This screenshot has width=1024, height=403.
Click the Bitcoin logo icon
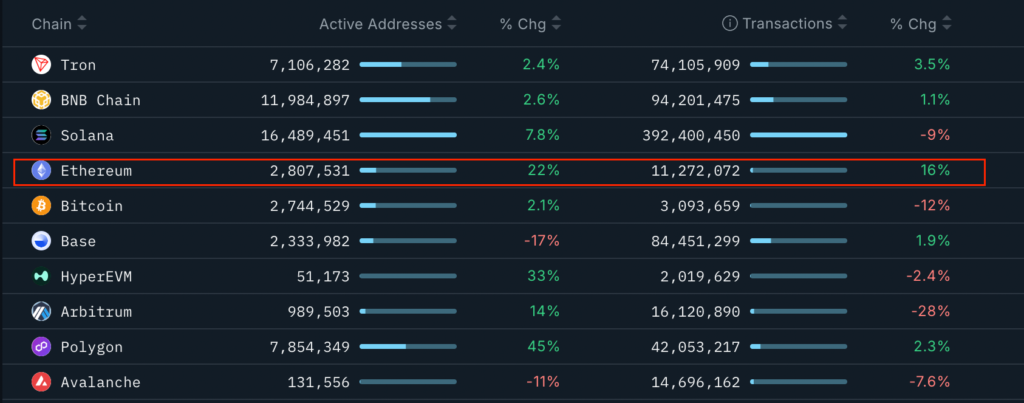(x=41, y=206)
